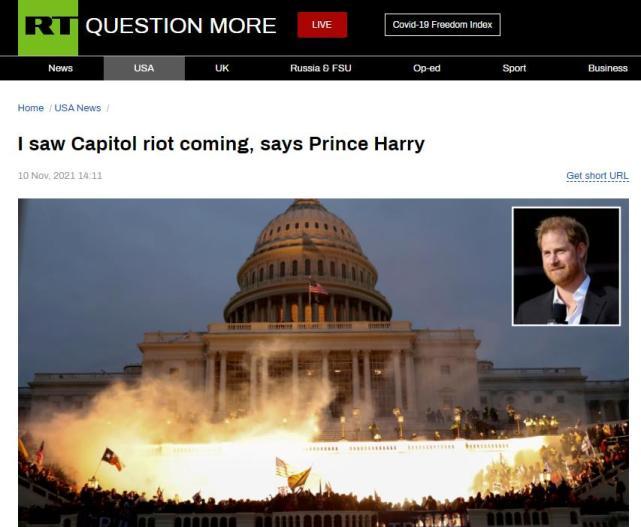Go to the UK section

[x=222, y=68]
